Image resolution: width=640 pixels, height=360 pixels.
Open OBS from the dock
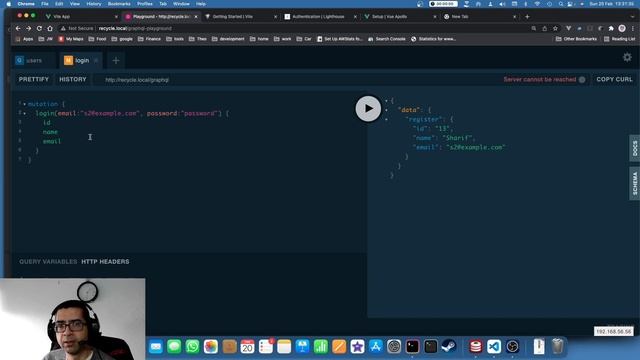tap(512, 347)
